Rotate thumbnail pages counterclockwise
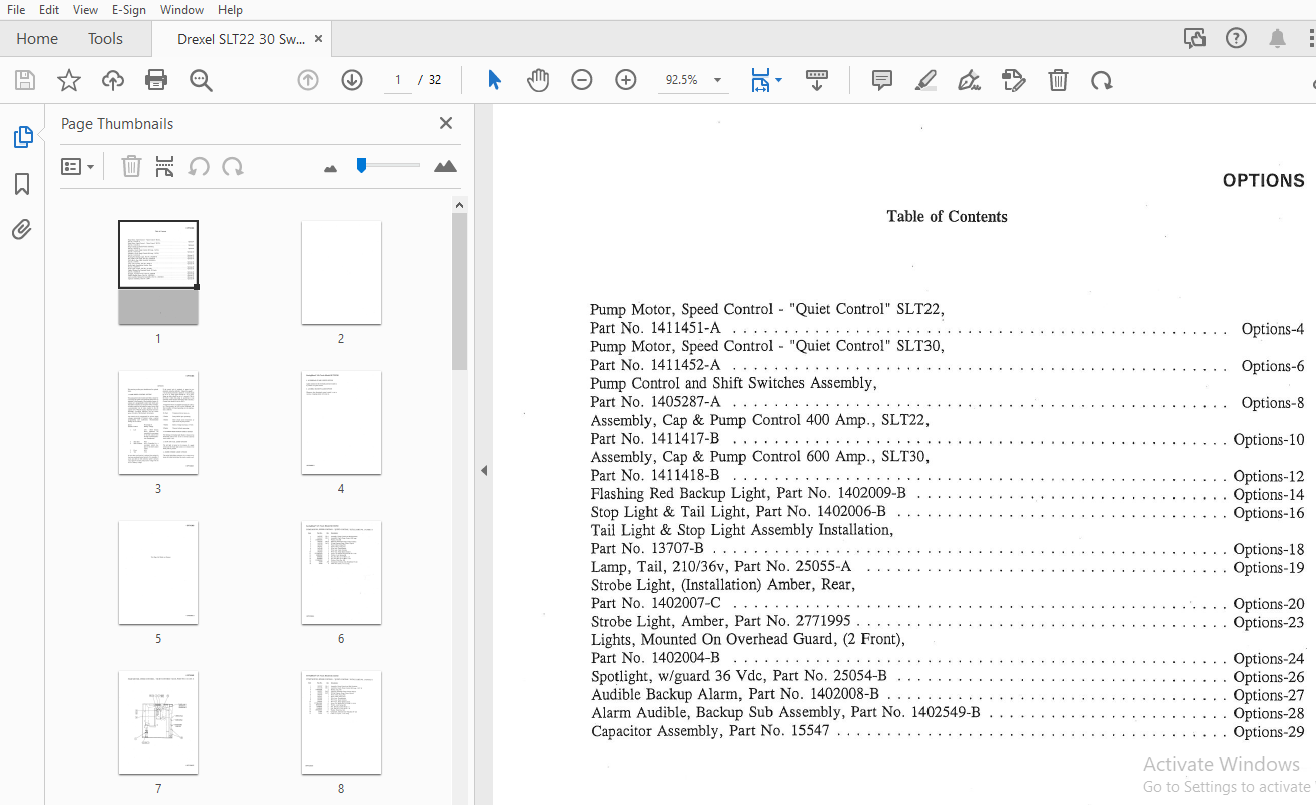The width and height of the screenshot is (1316, 805). point(199,166)
